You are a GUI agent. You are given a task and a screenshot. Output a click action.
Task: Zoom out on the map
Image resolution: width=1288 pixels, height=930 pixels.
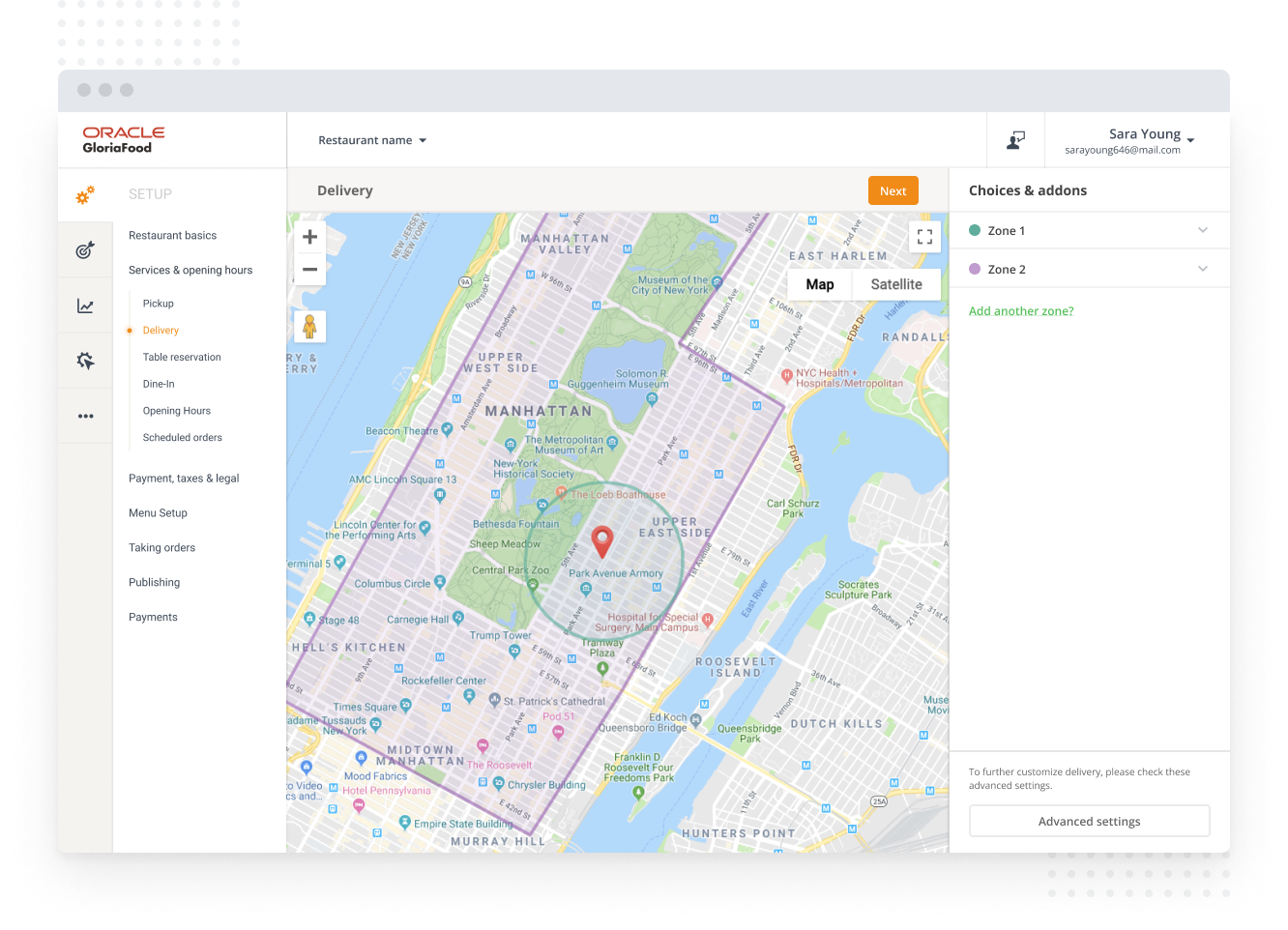click(310, 270)
